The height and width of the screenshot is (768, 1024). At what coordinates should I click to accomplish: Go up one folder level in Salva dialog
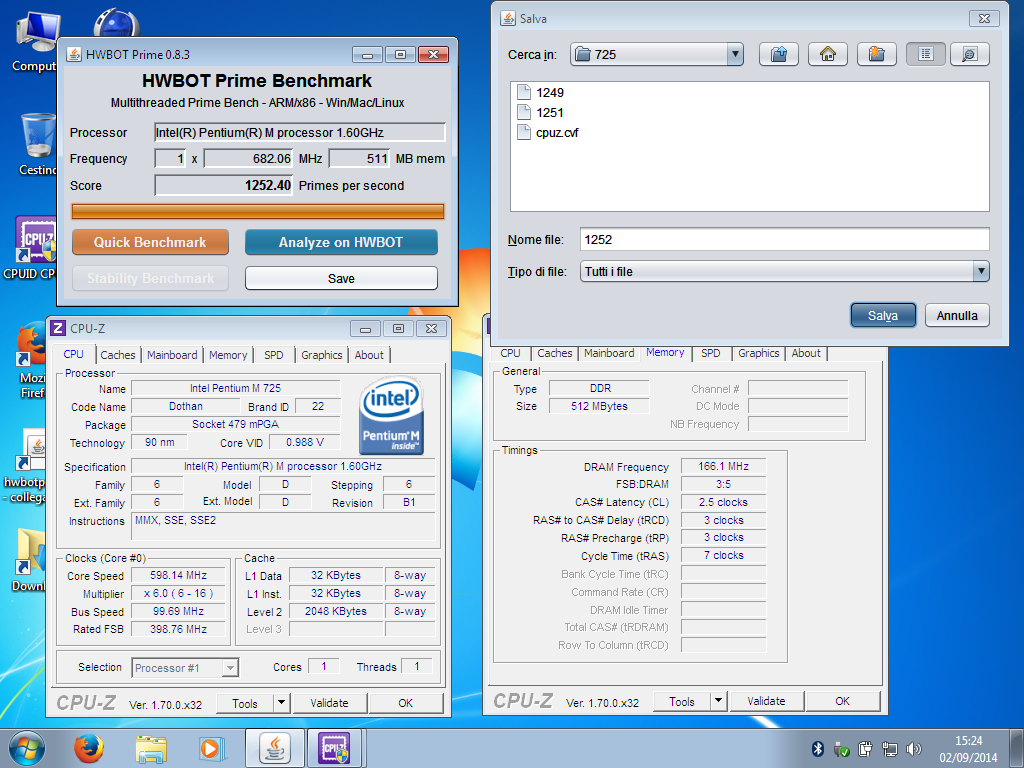click(x=778, y=54)
